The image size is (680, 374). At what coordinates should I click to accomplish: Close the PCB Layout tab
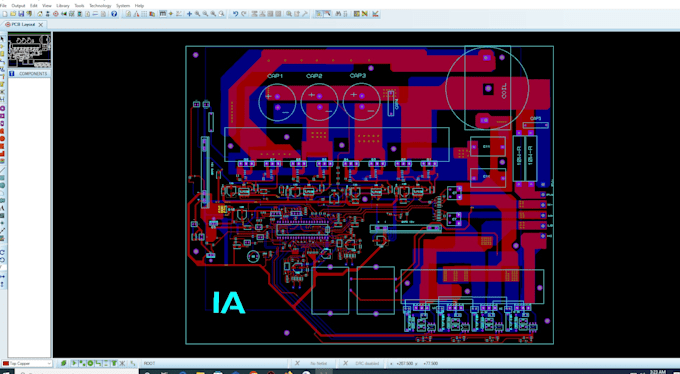pos(41,25)
